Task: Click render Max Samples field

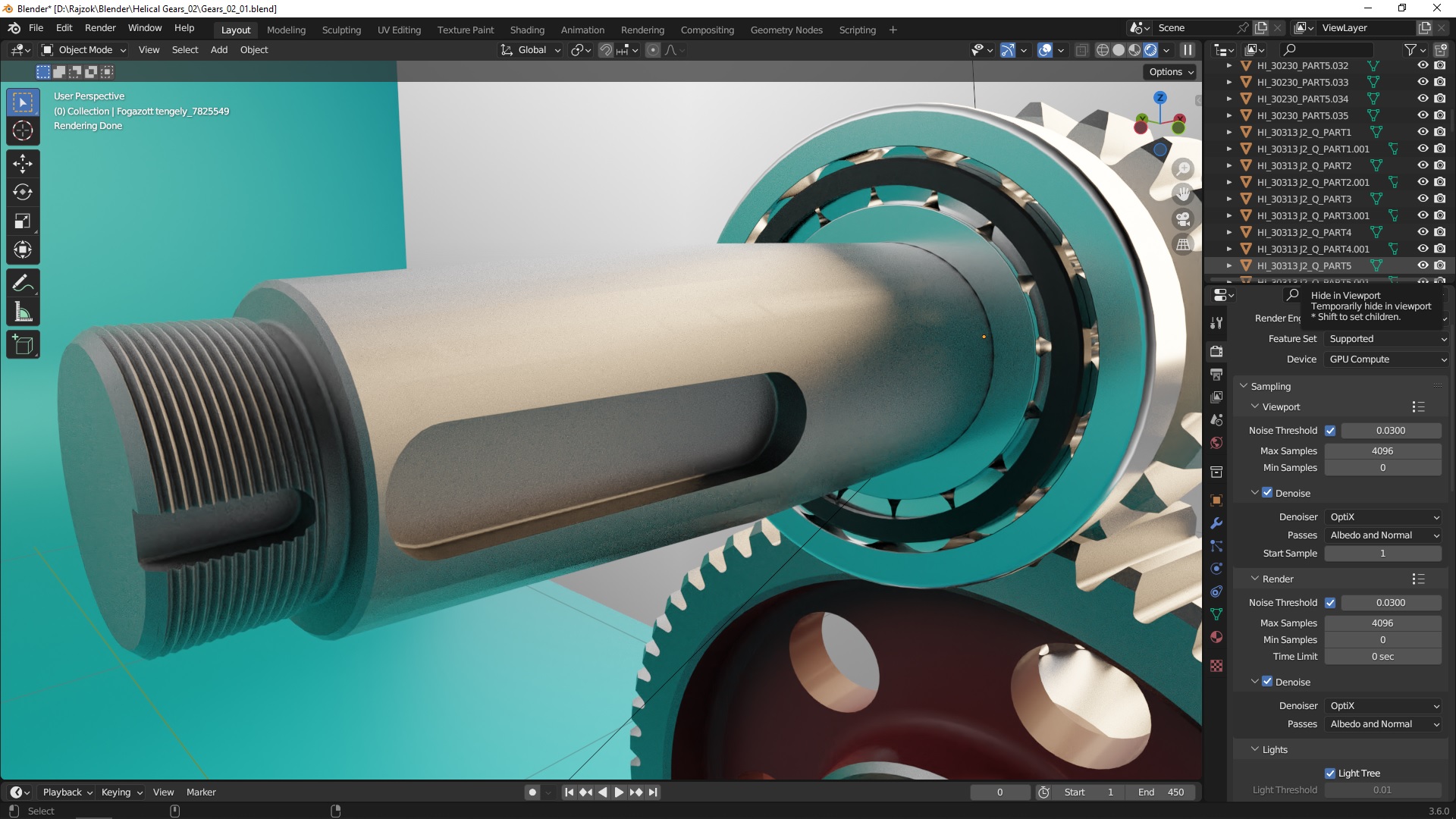Action: 1382,623
